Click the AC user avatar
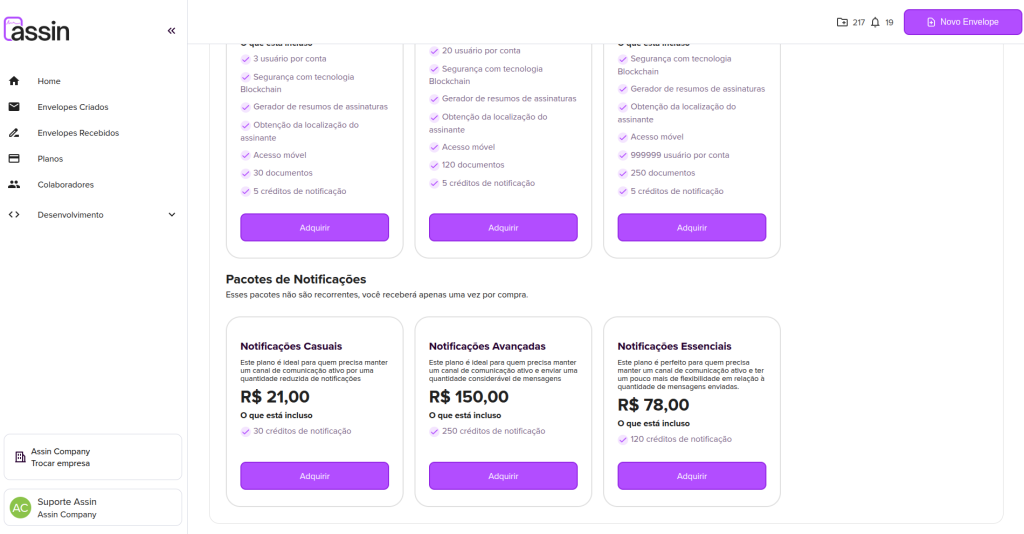This screenshot has width=1024, height=534. (20, 508)
